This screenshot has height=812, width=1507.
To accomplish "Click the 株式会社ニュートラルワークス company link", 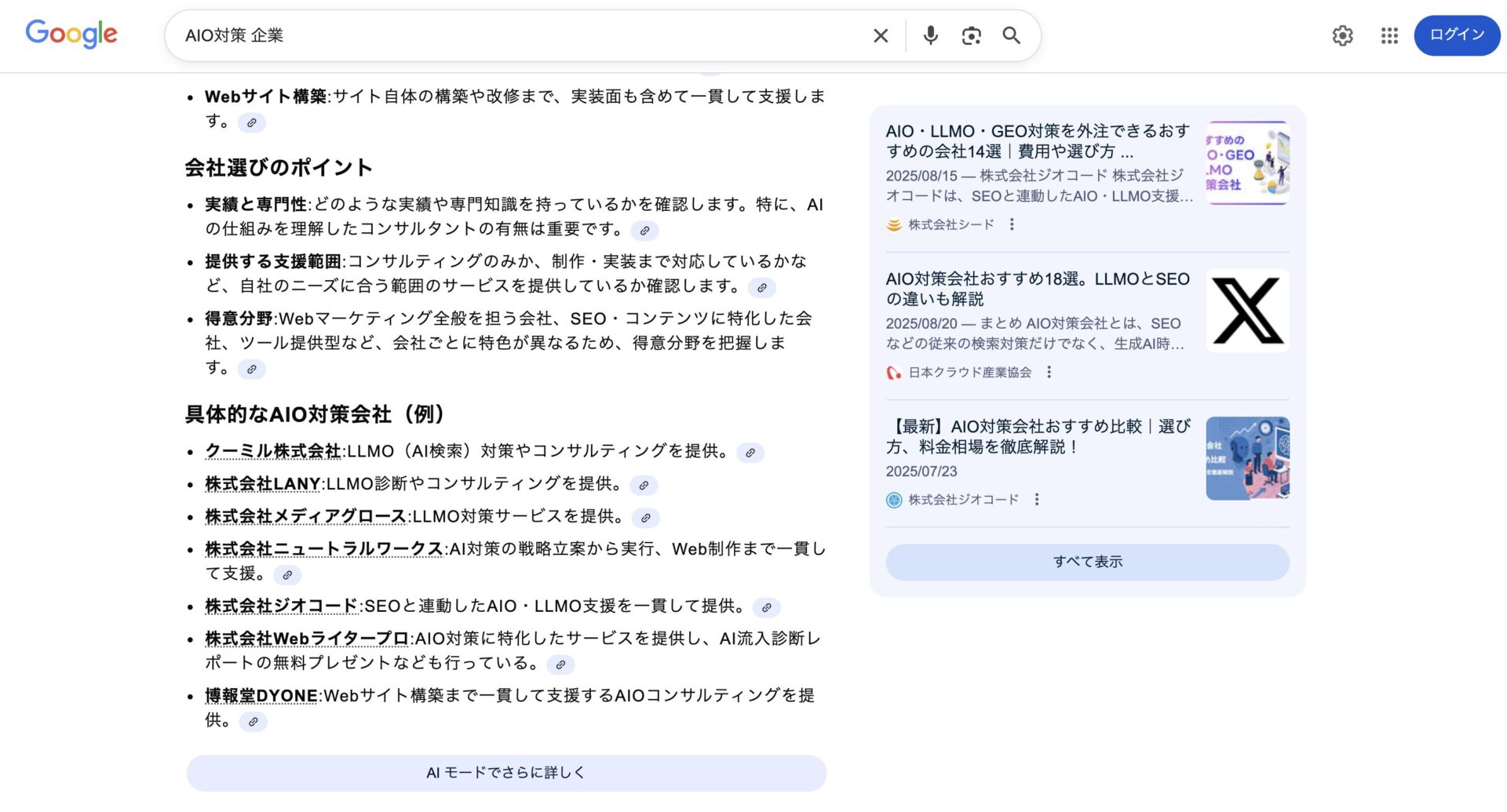I will [324, 549].
